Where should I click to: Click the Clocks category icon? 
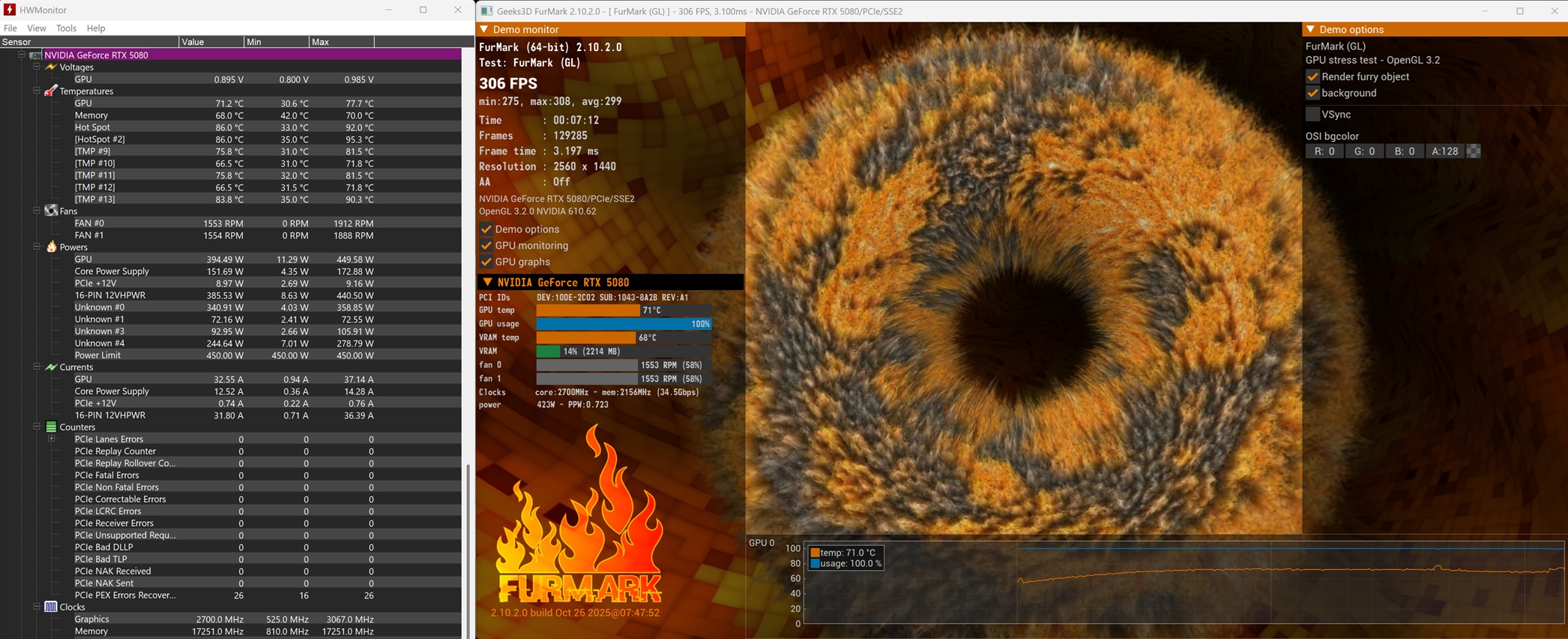pyautogui.click(x=51, y=607)
